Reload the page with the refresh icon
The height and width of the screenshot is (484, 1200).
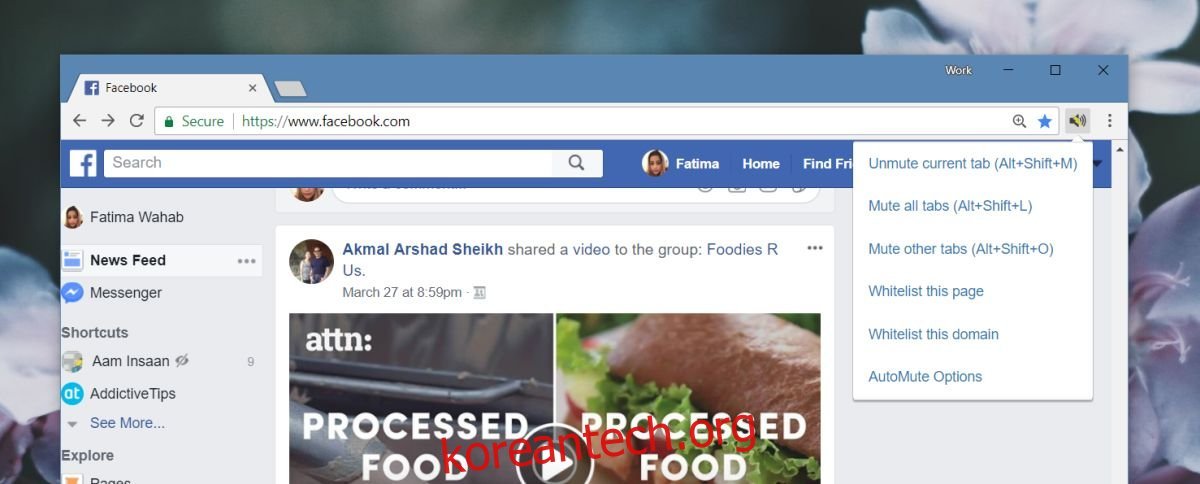tap(136, 121)
